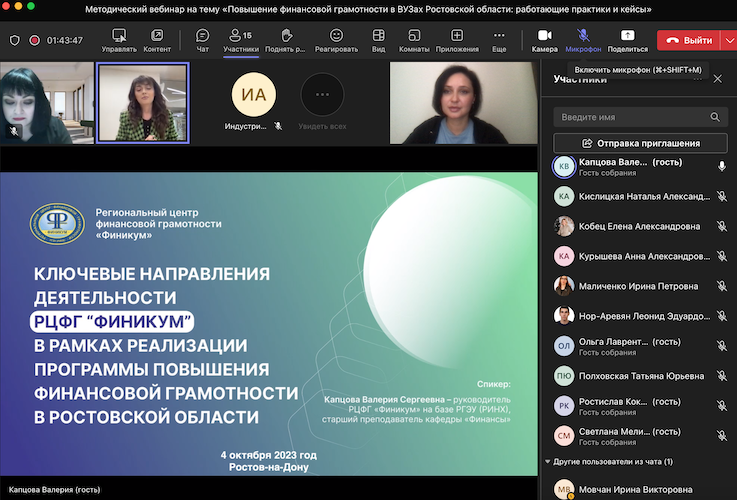Image resolution: width=737 pixels, height=500 pixels.
Task: Click the РК avatar of Ростислав
Action: coord(564,406)
